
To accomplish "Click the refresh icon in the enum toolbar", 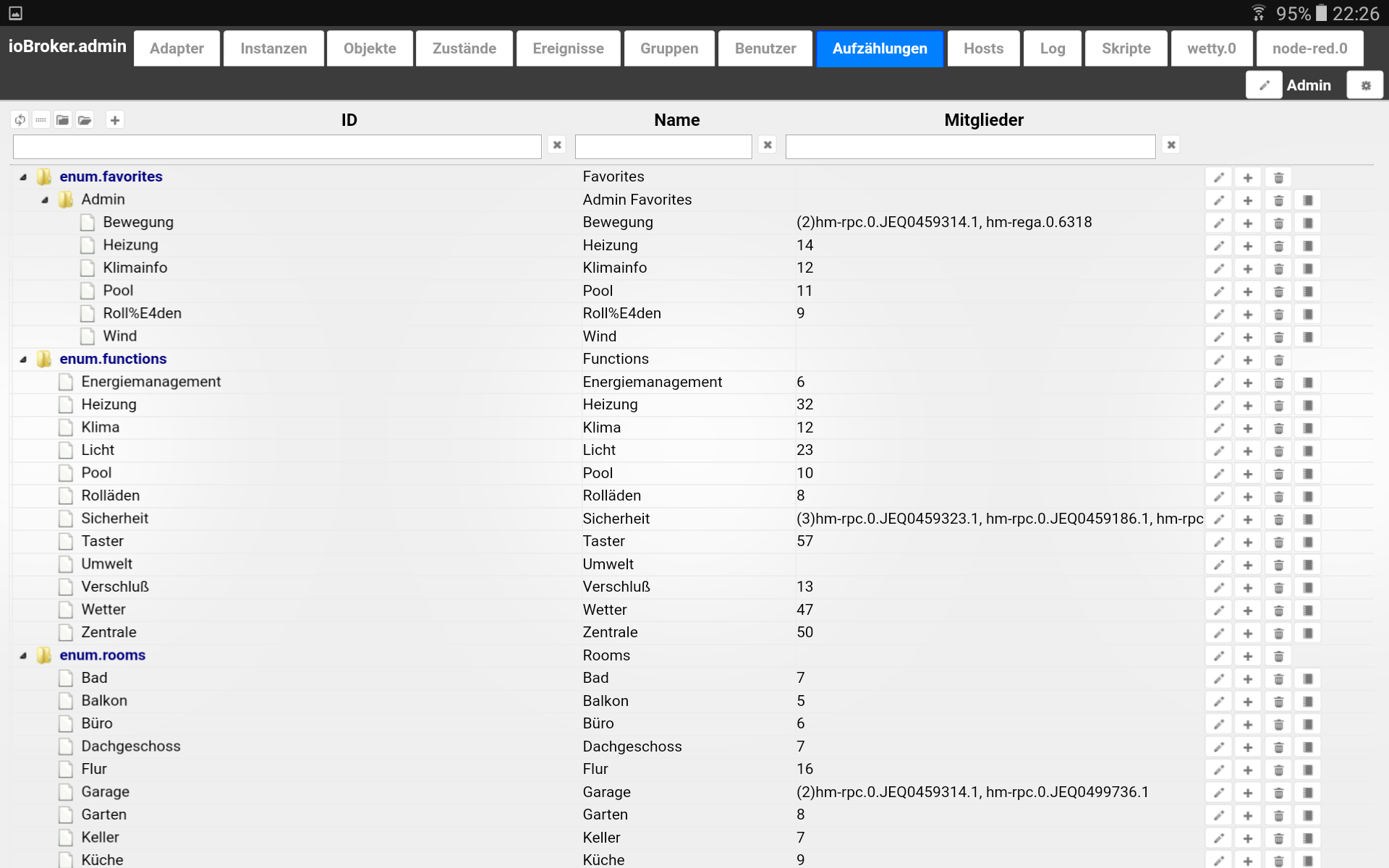I will tap(20, 120).
